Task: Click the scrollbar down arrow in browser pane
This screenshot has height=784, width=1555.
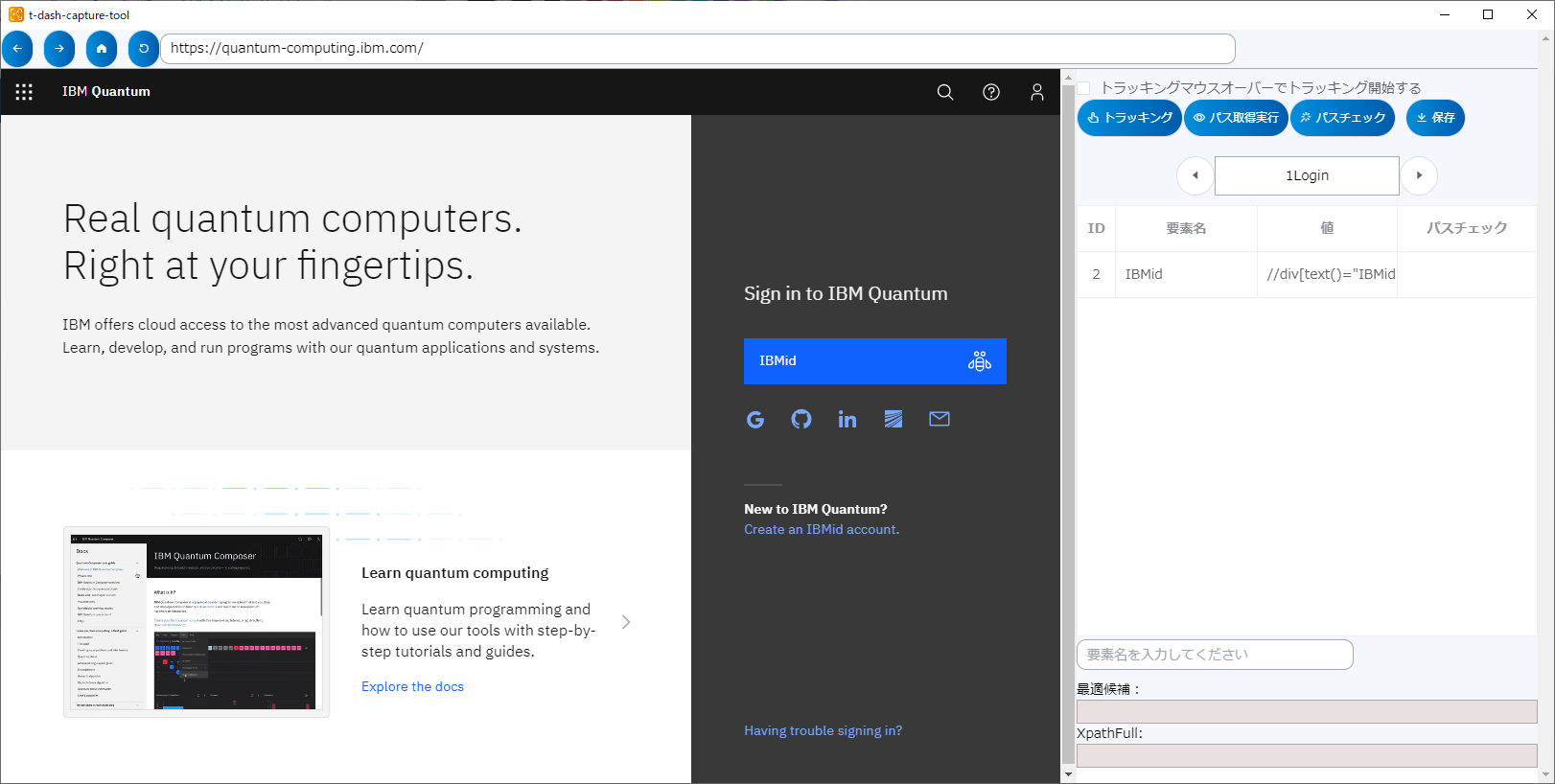Action: 1068,773
